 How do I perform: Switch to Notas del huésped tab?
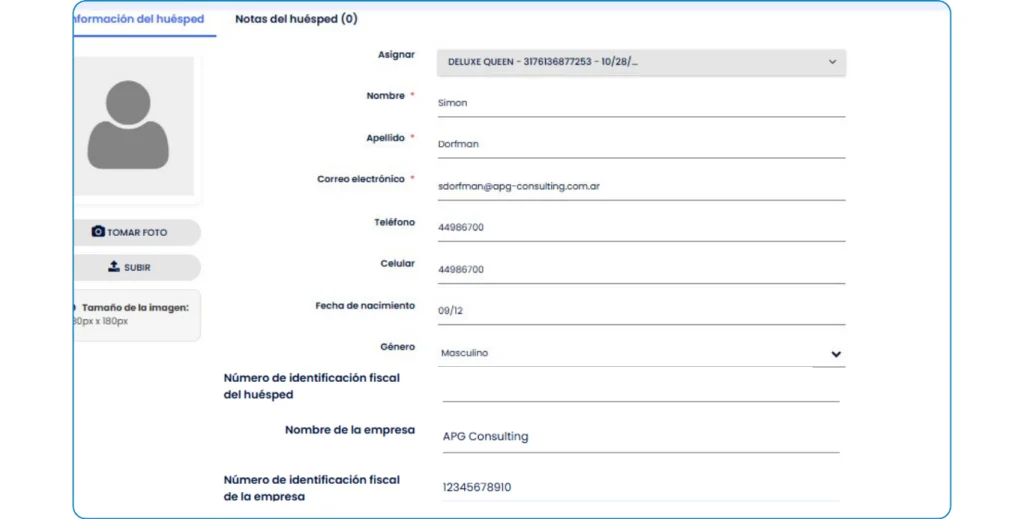click(296, 19)
